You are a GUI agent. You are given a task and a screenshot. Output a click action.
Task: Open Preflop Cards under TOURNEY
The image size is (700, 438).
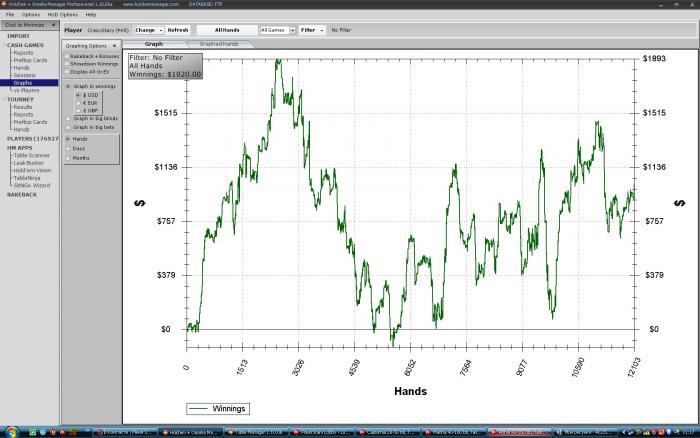pos(30,122)
